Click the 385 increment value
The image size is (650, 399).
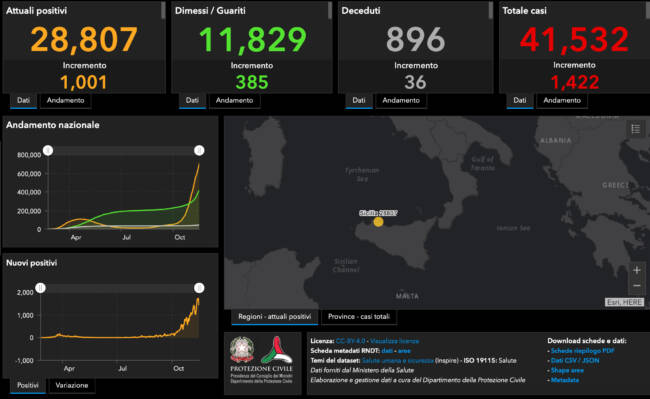click(x=252, y=82)
